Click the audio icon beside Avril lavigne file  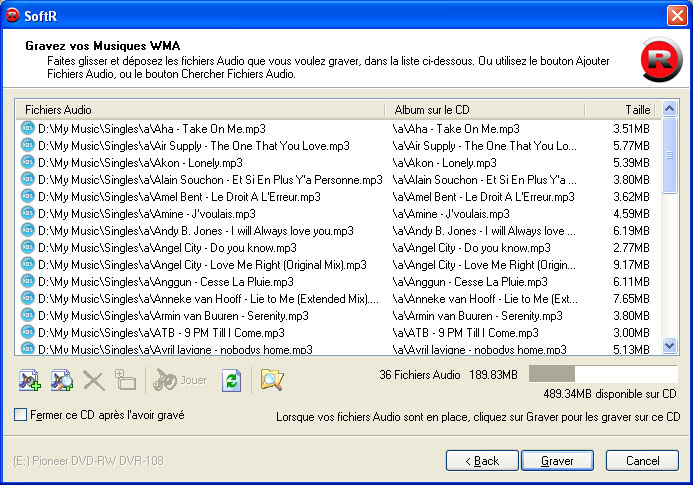point(27,348)
